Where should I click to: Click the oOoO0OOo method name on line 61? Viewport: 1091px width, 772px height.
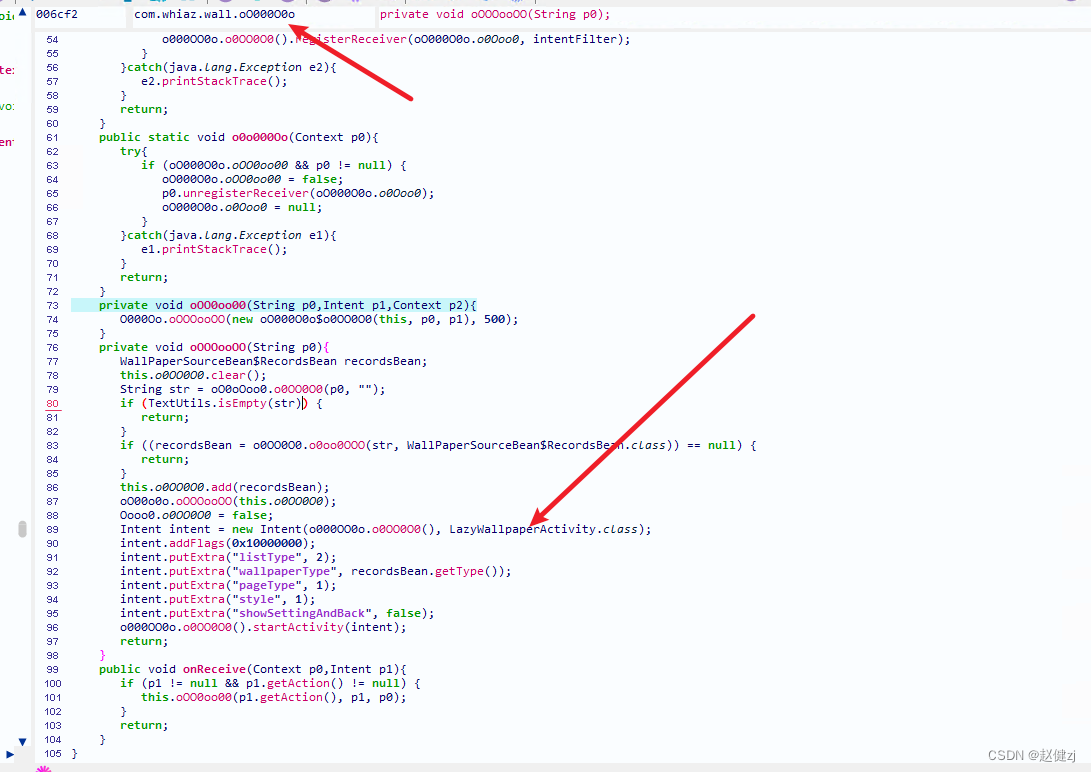point(260,137)
